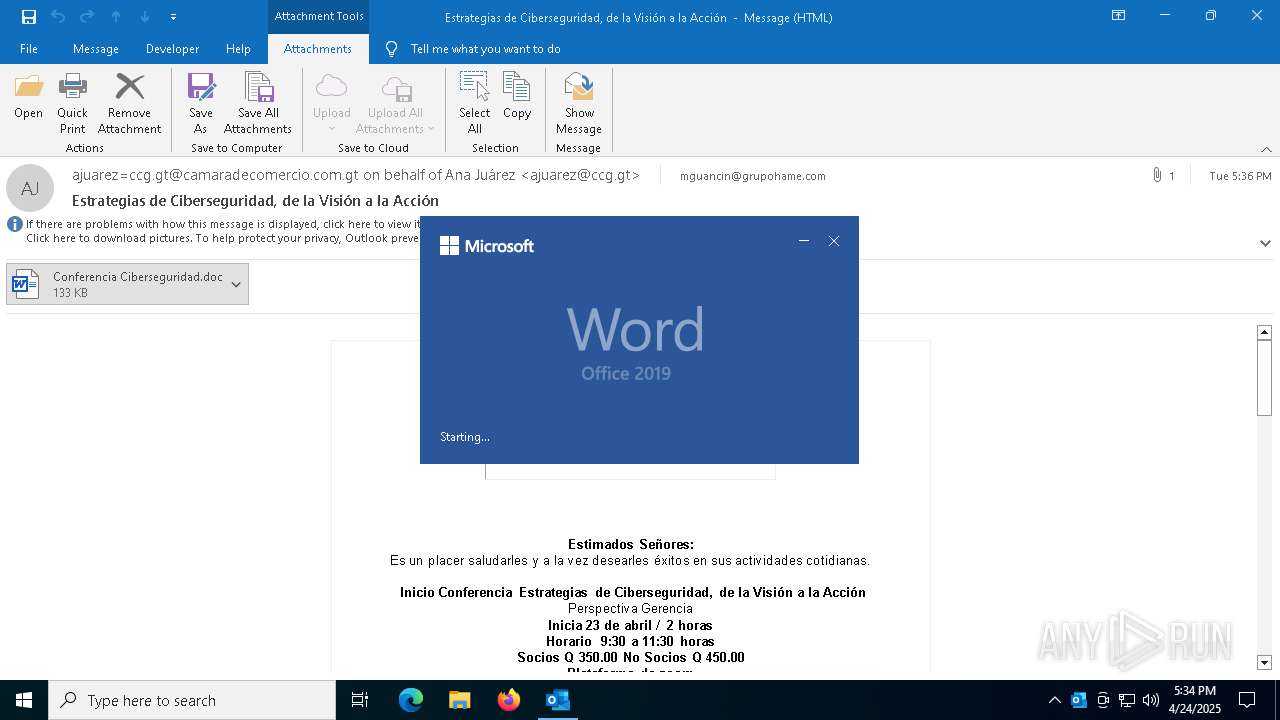
Task: Quick Print the attachment
Action: (x=72, y=104)
